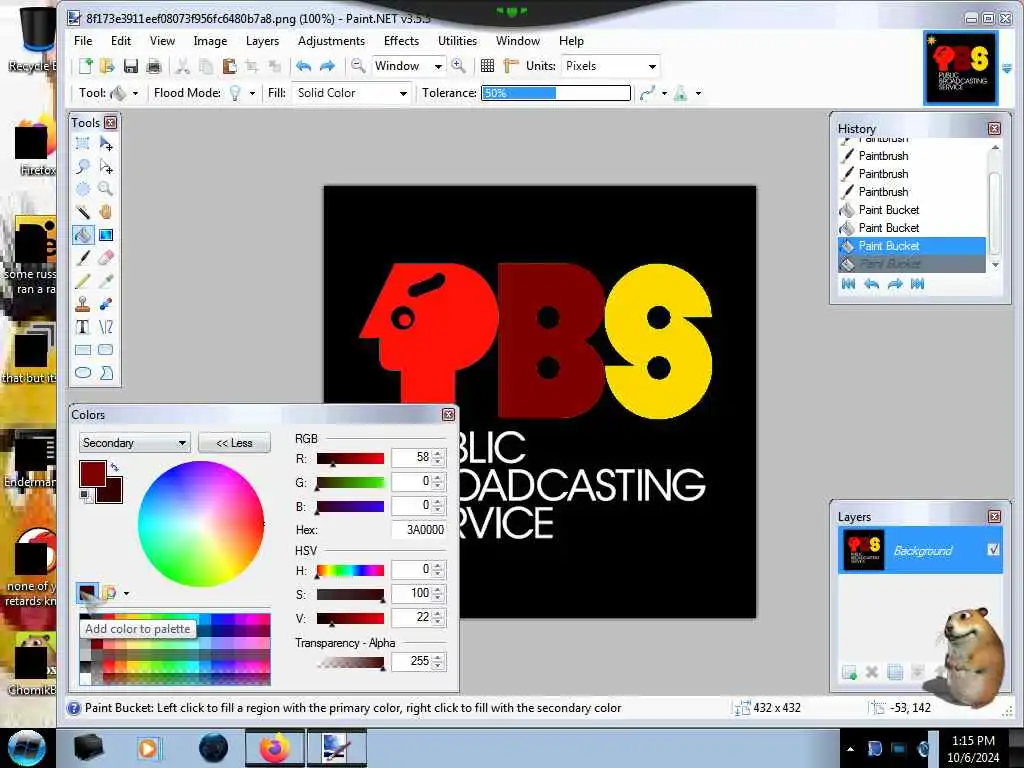
Task: Select the Ellipse shape tool
Action: [x=83, y=372]
